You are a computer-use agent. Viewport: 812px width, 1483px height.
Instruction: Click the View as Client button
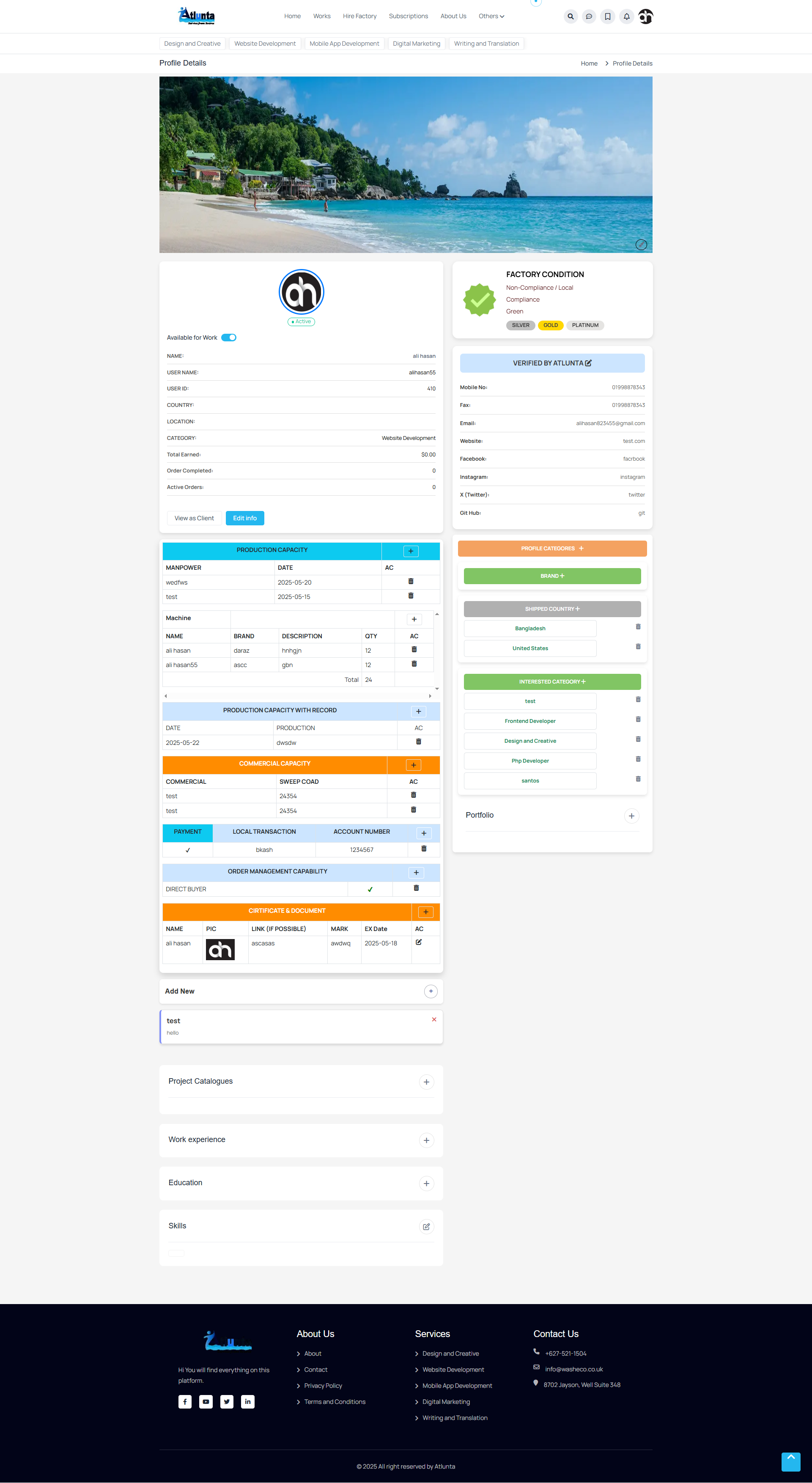coord(194,518)
